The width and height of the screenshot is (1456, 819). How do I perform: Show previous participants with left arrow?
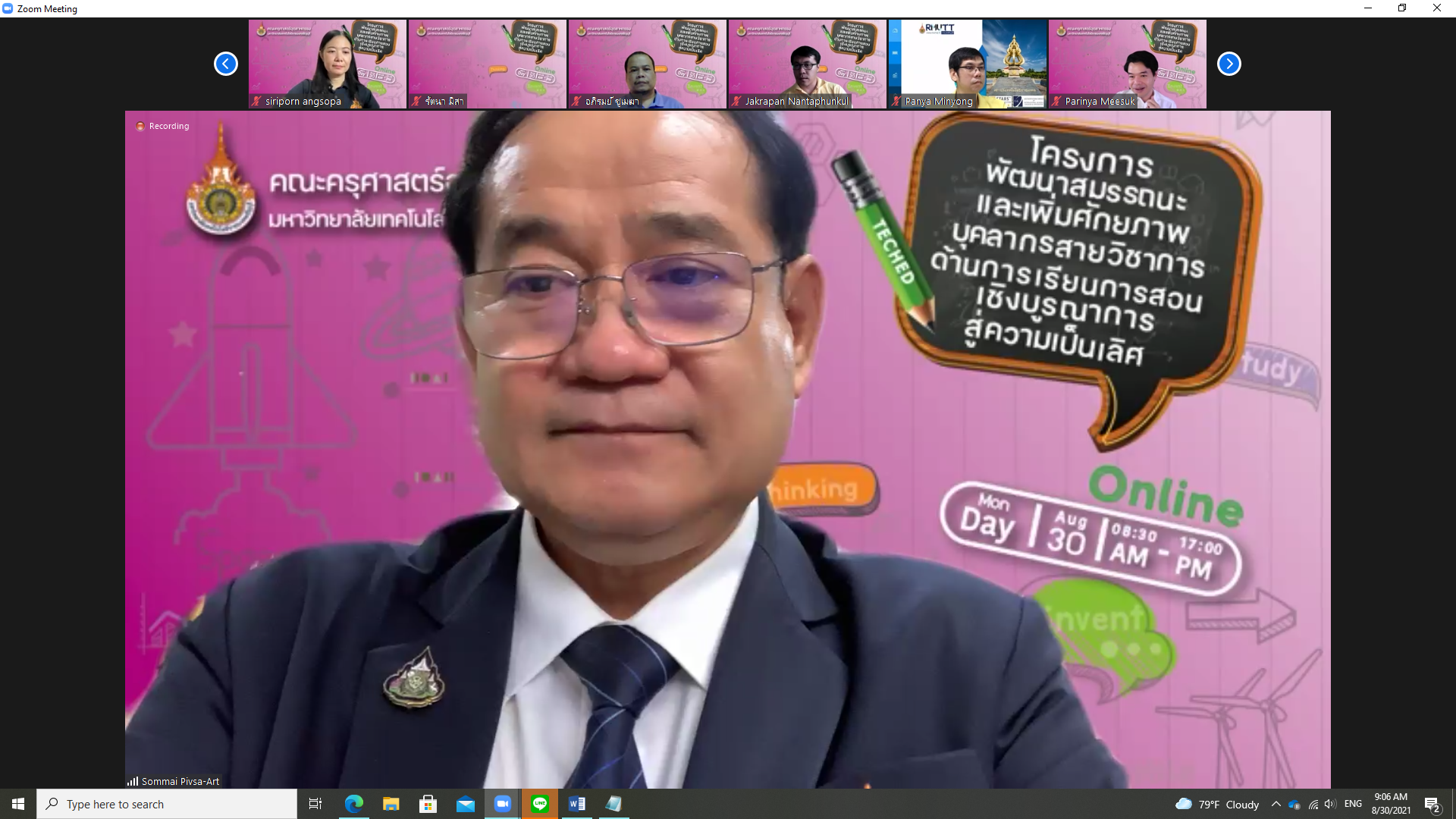pyautogui.click(x=225, y=64)
